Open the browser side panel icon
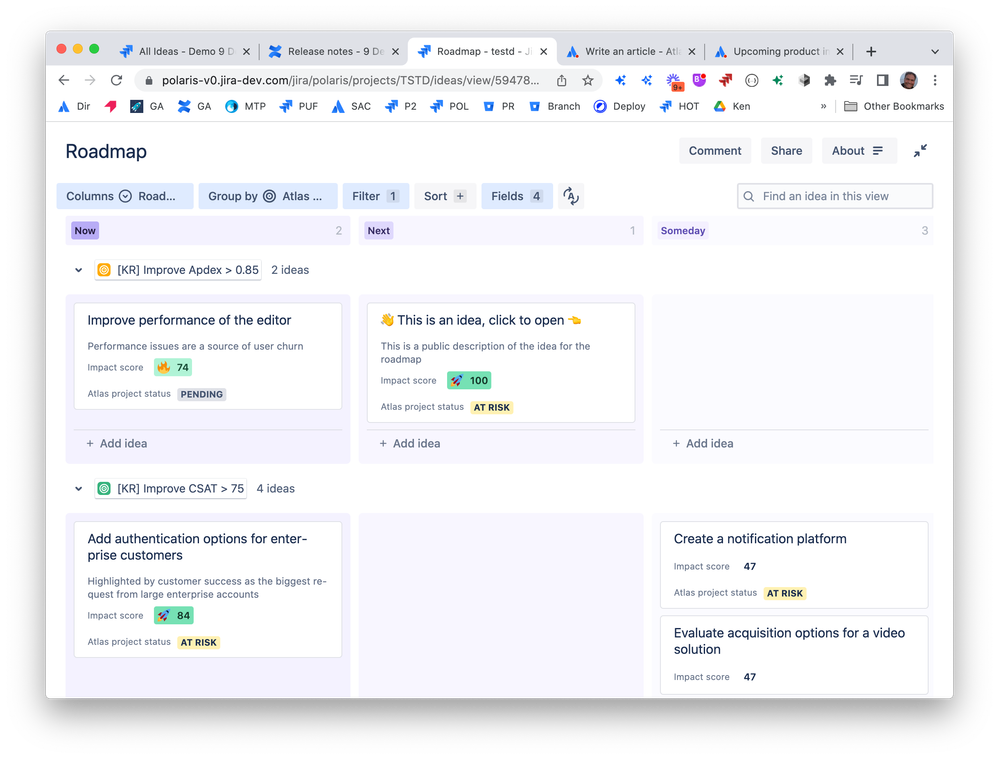Image resolution: width=999 pixels, height=759 pixels. point(882,80)
